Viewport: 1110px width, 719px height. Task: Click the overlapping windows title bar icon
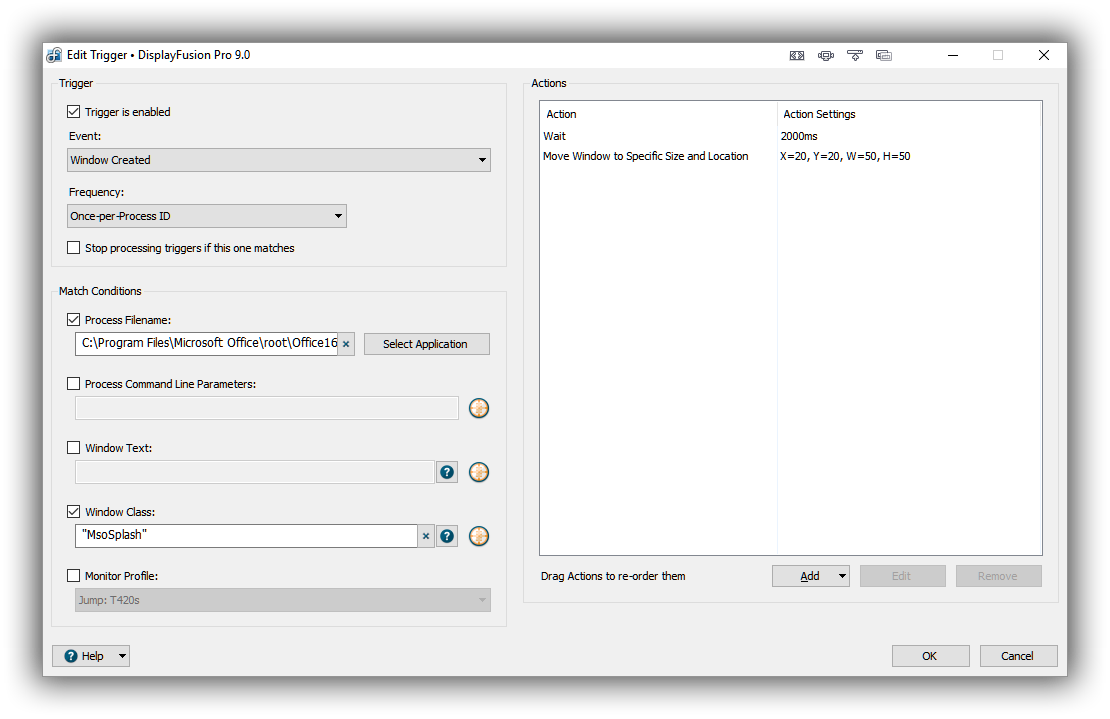click(884, 56)
